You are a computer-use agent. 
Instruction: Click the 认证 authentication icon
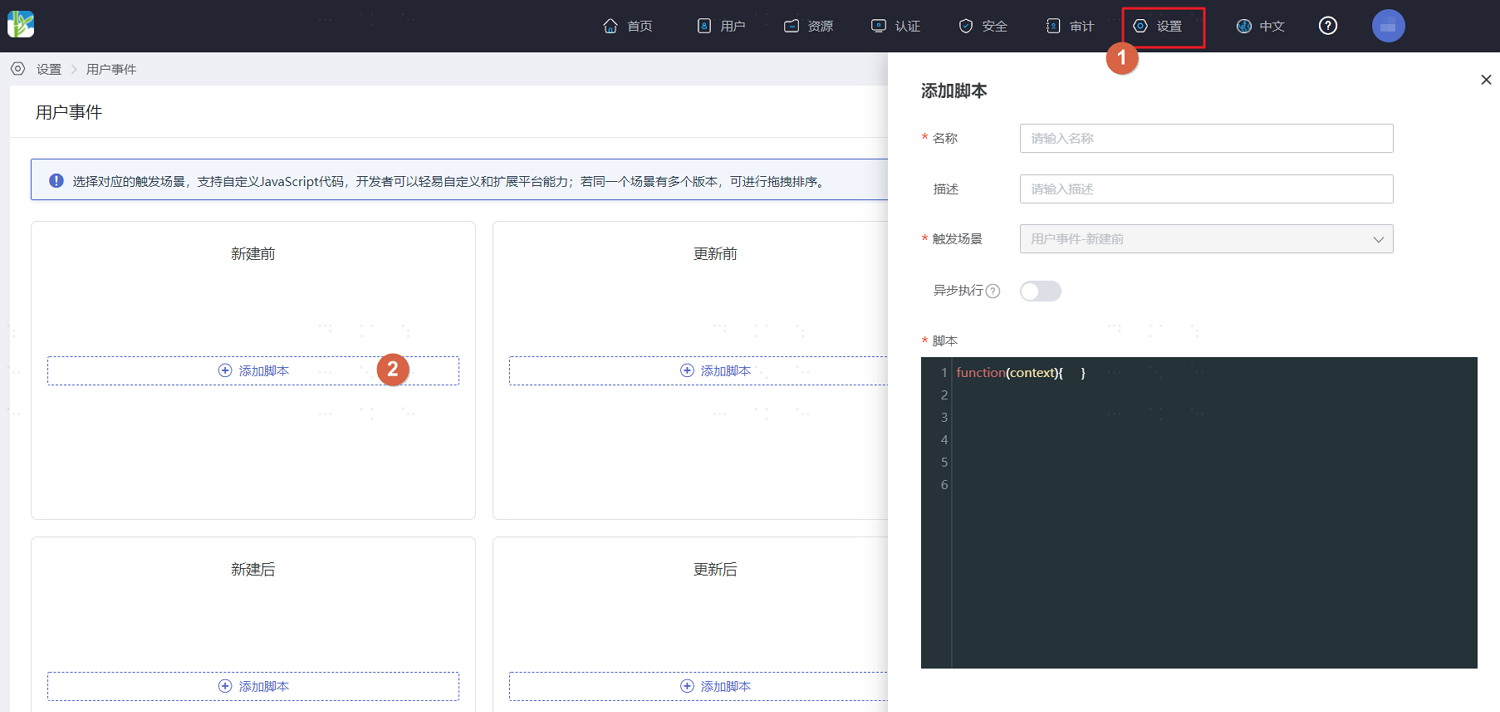878,26
